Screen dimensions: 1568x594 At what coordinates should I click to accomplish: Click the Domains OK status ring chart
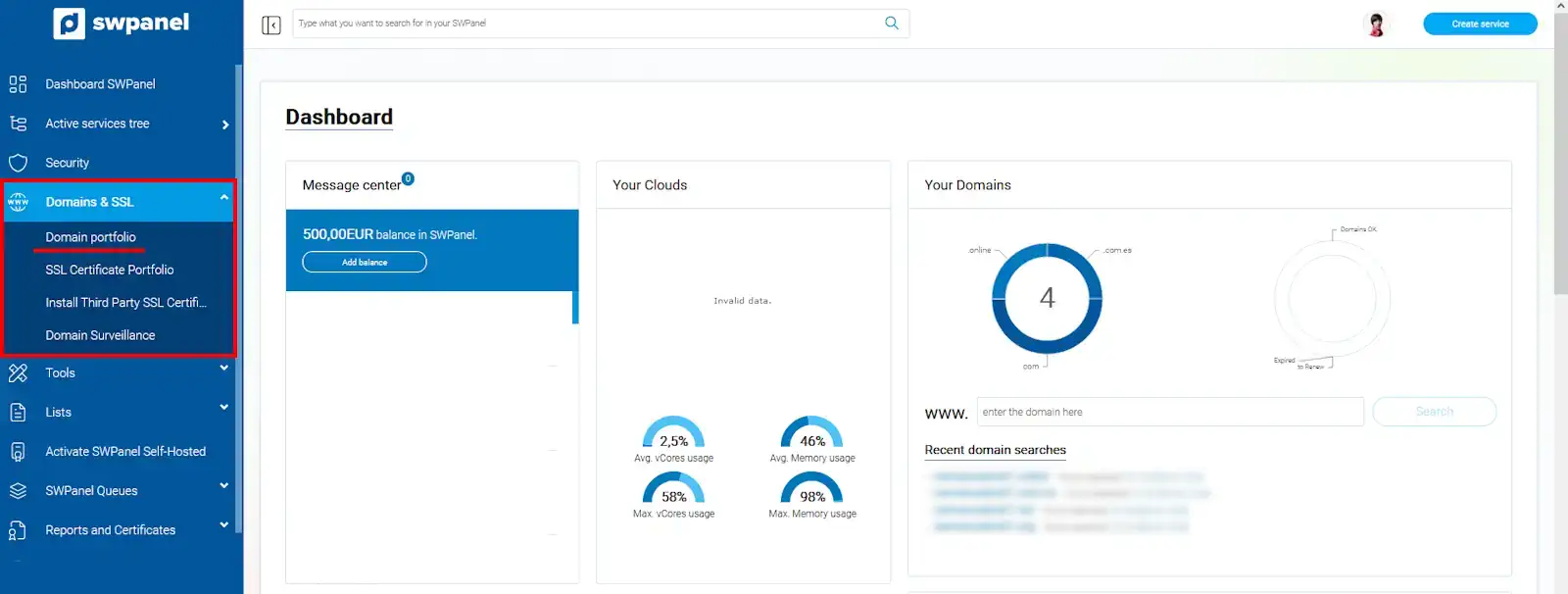1332,298
